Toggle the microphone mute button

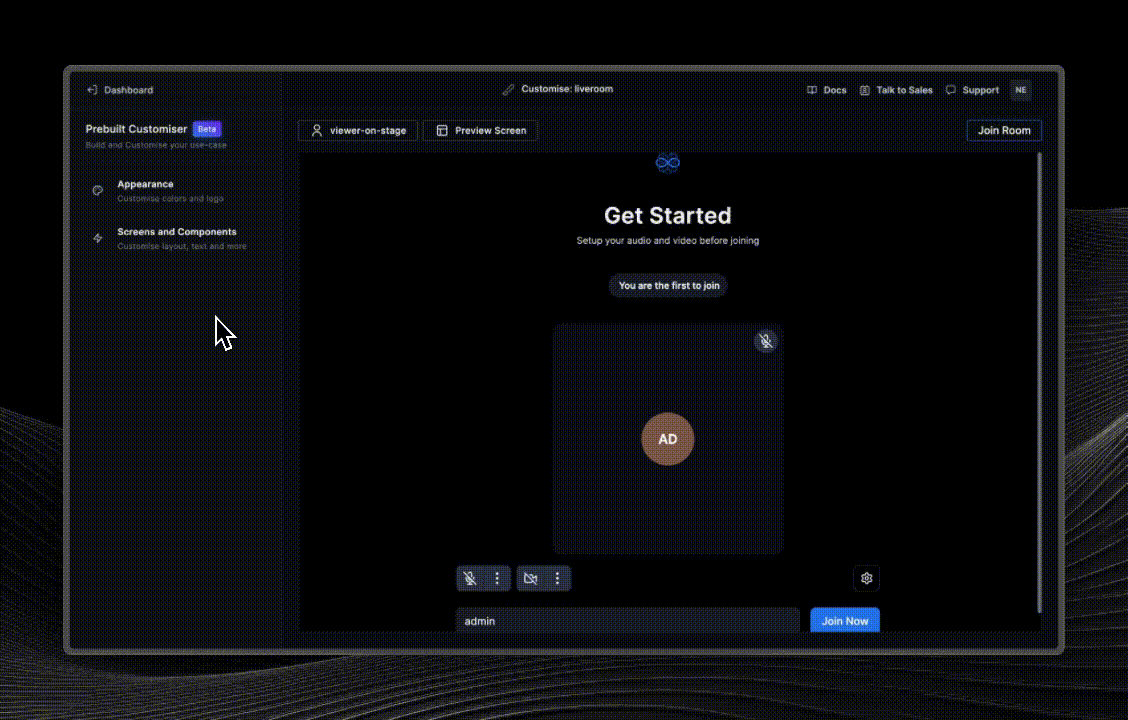pos(470,578)
